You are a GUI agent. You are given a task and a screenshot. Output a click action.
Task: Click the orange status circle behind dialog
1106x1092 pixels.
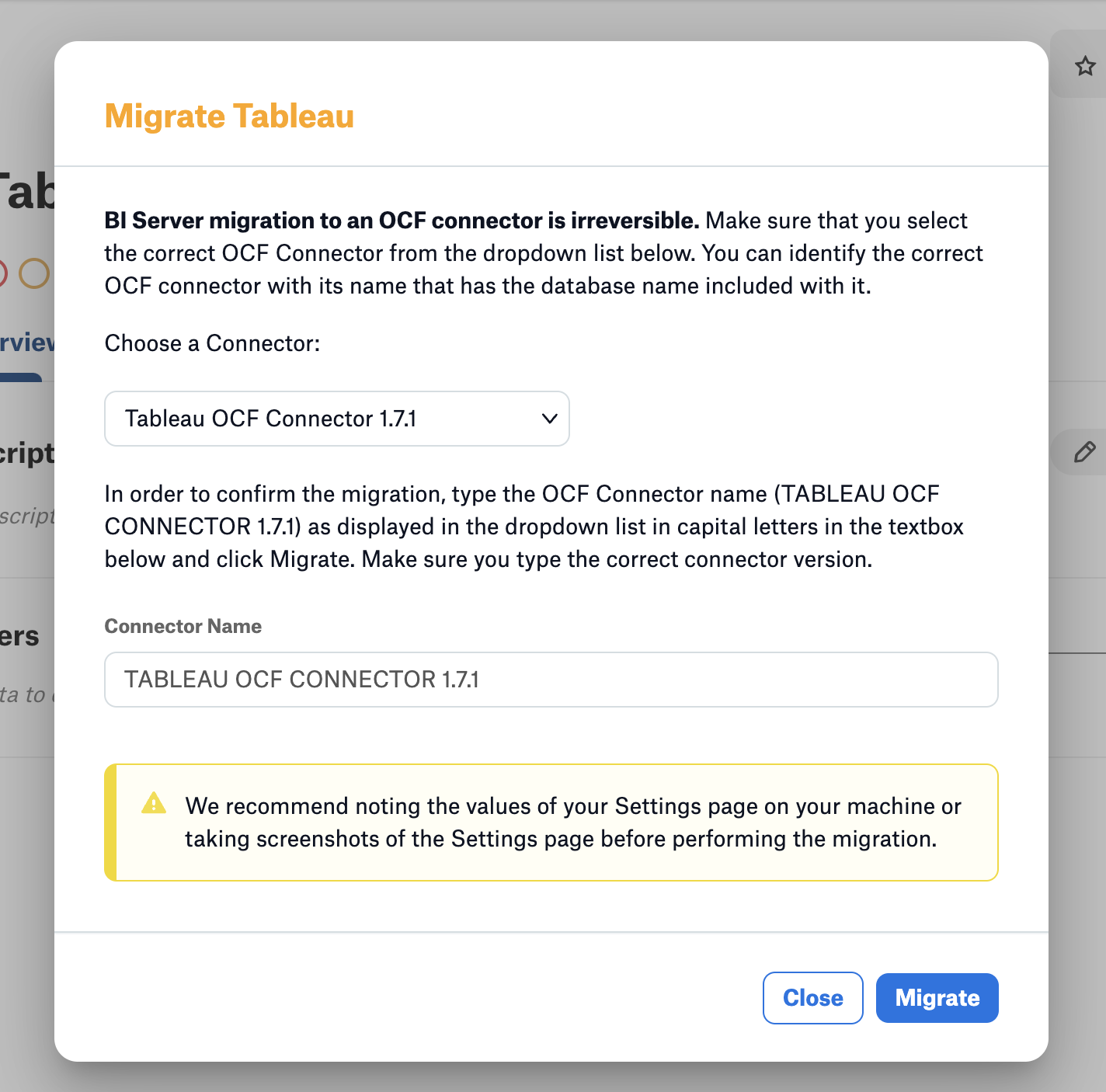34,273
